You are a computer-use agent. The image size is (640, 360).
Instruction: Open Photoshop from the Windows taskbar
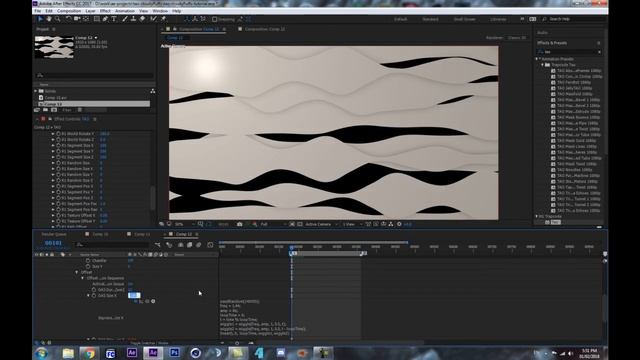[174, 353]
